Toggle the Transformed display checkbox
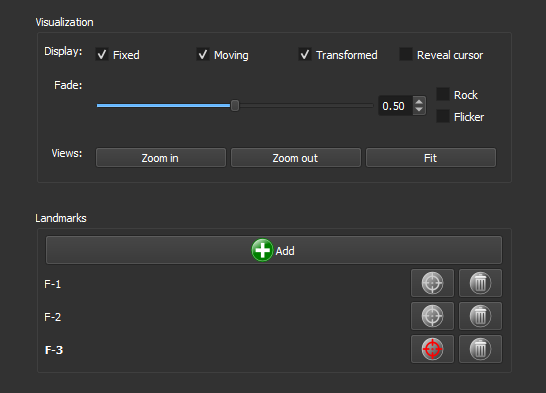 (305, 54)
